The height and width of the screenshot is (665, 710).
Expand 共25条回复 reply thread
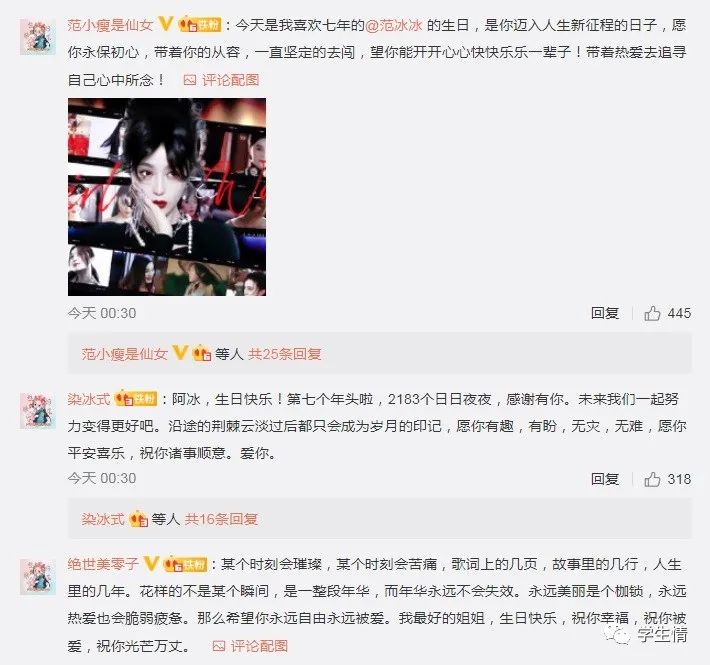click(x=285, y=354)
